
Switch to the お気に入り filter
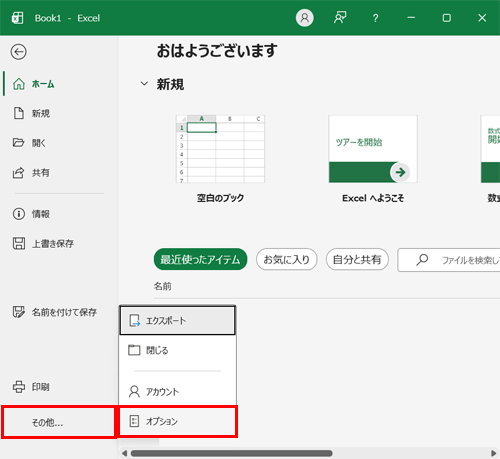(x=286, y=259)
